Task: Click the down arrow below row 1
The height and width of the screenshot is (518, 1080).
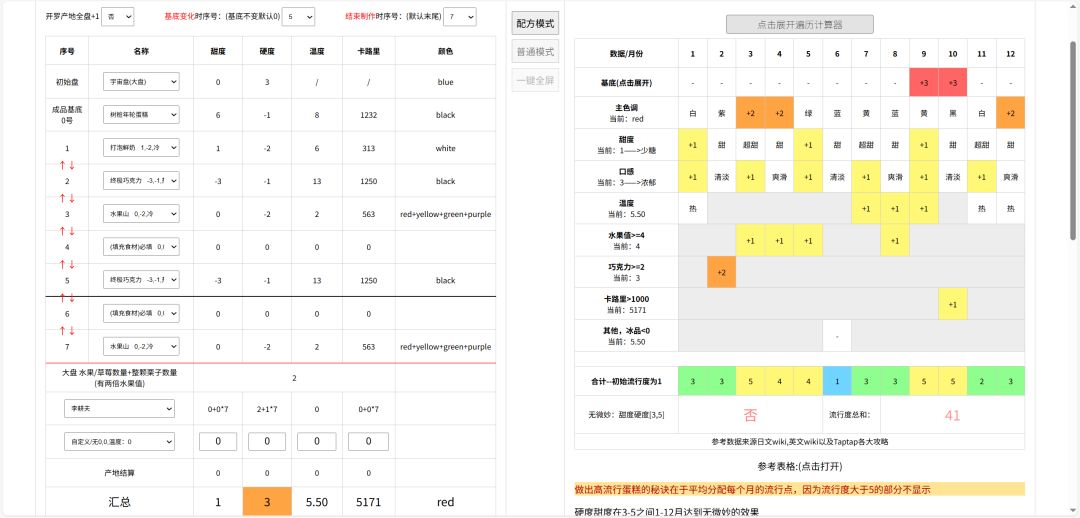Action: pyautogui.click(x=72, y=165)
